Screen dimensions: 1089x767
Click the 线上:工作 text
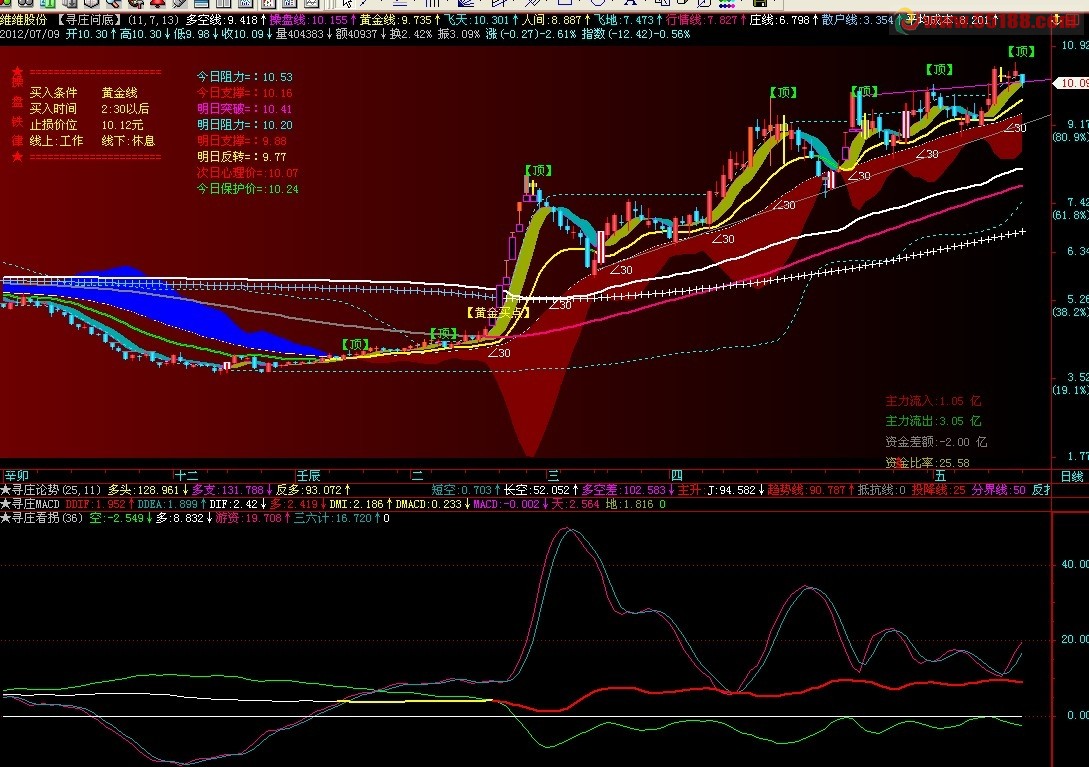pyautogui.click(x=56, y=140)
